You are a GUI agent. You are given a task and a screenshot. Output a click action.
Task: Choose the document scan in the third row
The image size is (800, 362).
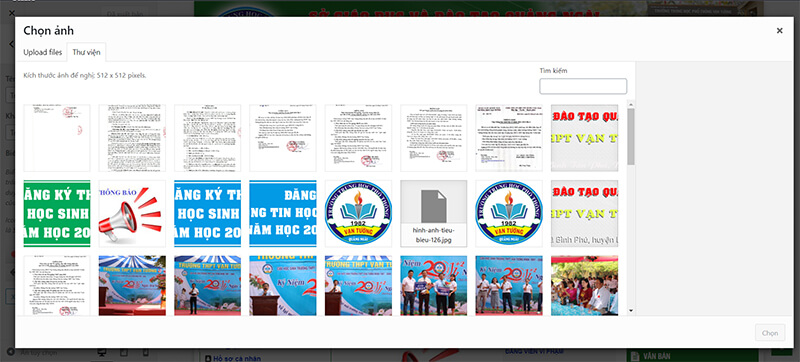(x=57, y=285)
